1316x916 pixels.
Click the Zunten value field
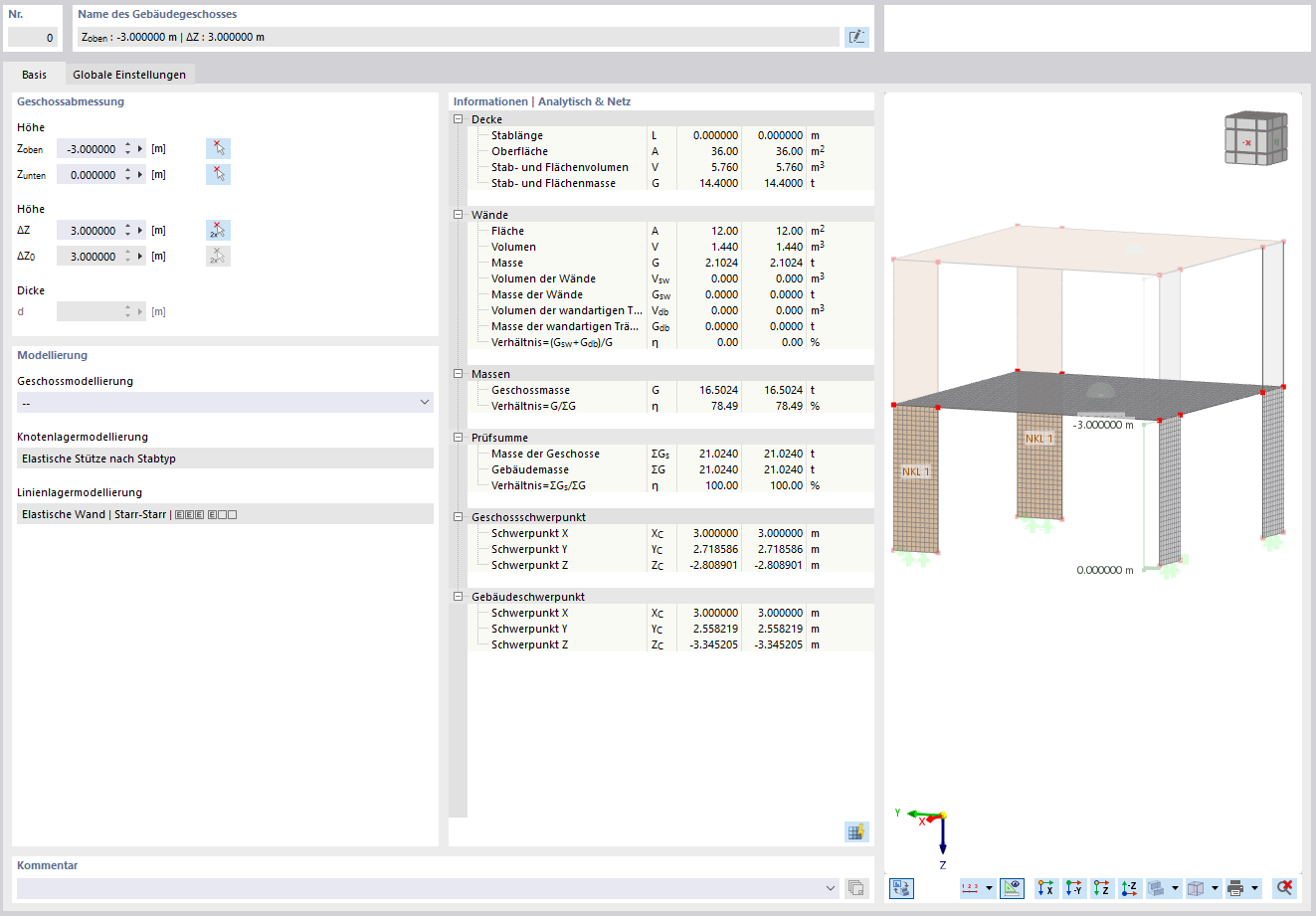tap(89, 175)
